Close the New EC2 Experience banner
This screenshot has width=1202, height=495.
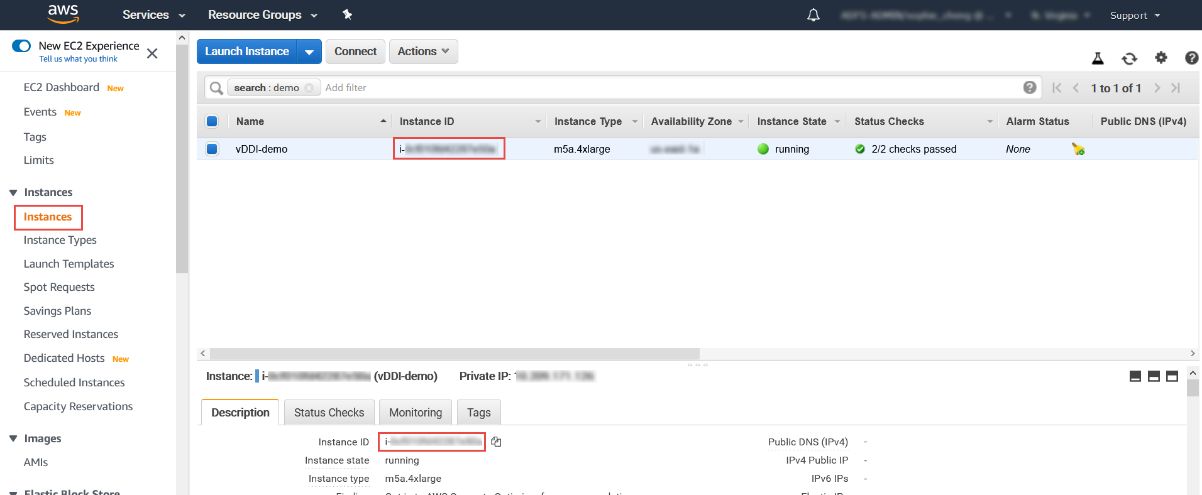[x=152, y=53]
